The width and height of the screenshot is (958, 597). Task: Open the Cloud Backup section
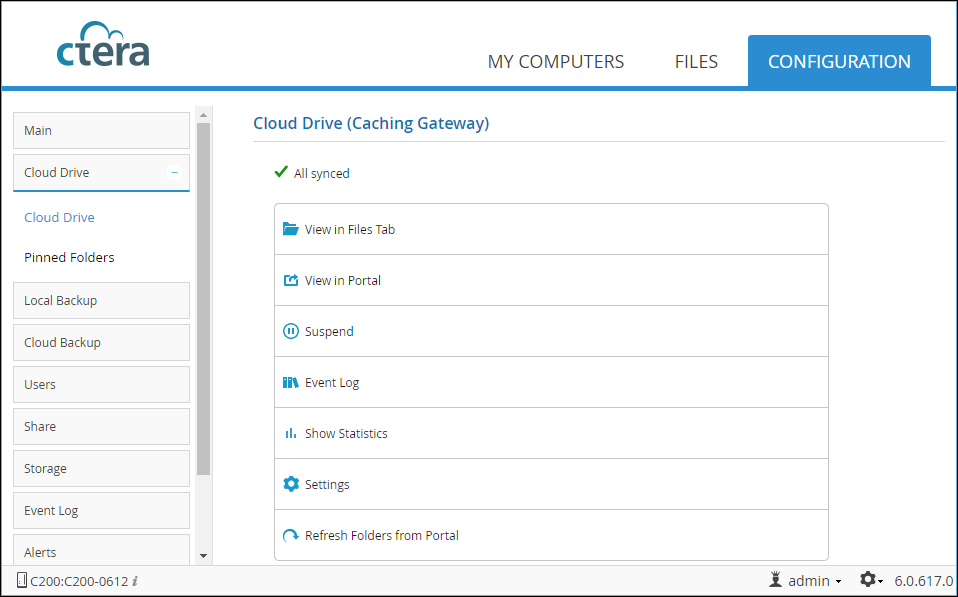(101, 343)
